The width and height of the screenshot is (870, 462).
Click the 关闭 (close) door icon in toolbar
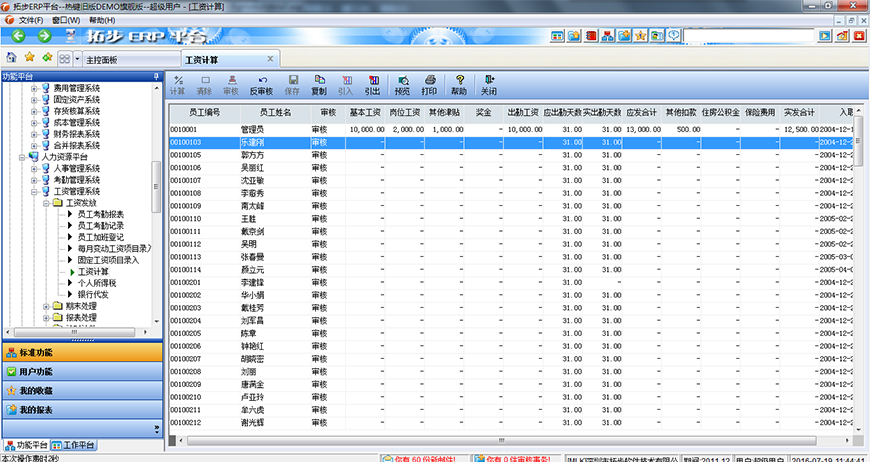[488, 84]
